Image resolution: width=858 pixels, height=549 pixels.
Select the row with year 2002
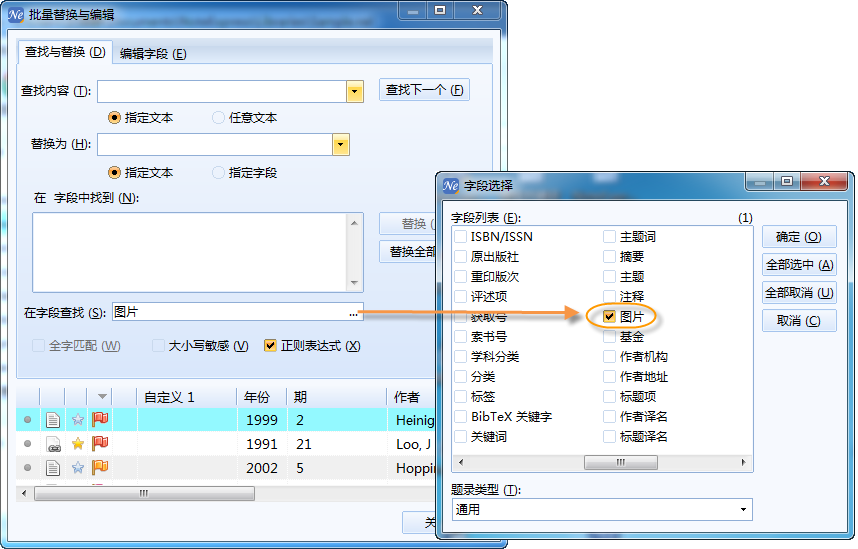225,468
